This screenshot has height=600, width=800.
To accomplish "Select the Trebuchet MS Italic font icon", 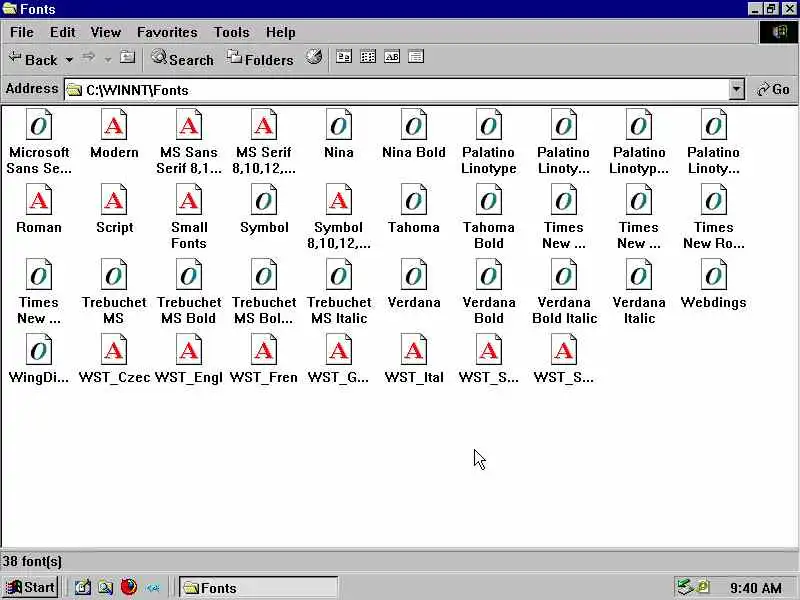I will point(339,274).
